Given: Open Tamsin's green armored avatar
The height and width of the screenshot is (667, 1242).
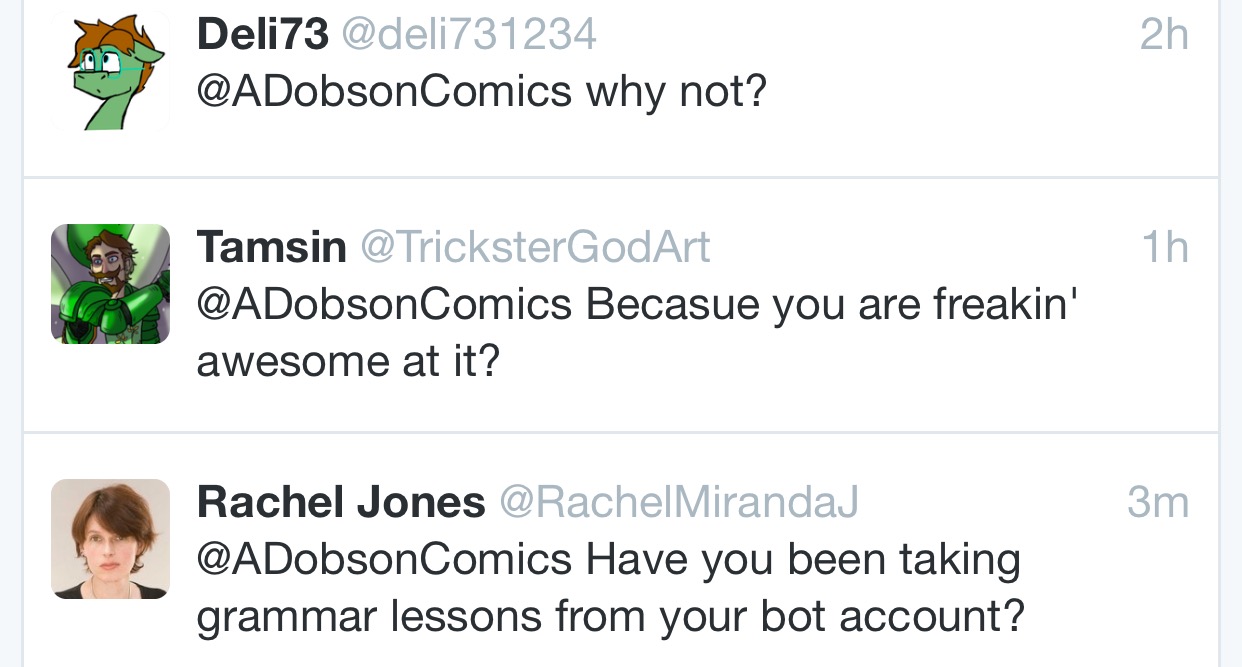Looking at the screenshot, I should 110,284.
